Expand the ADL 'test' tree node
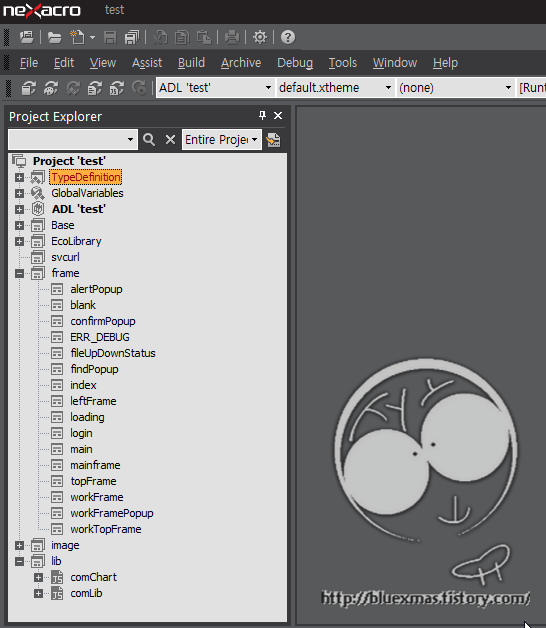This screenshot has height=628, width=546. point(19,209)
